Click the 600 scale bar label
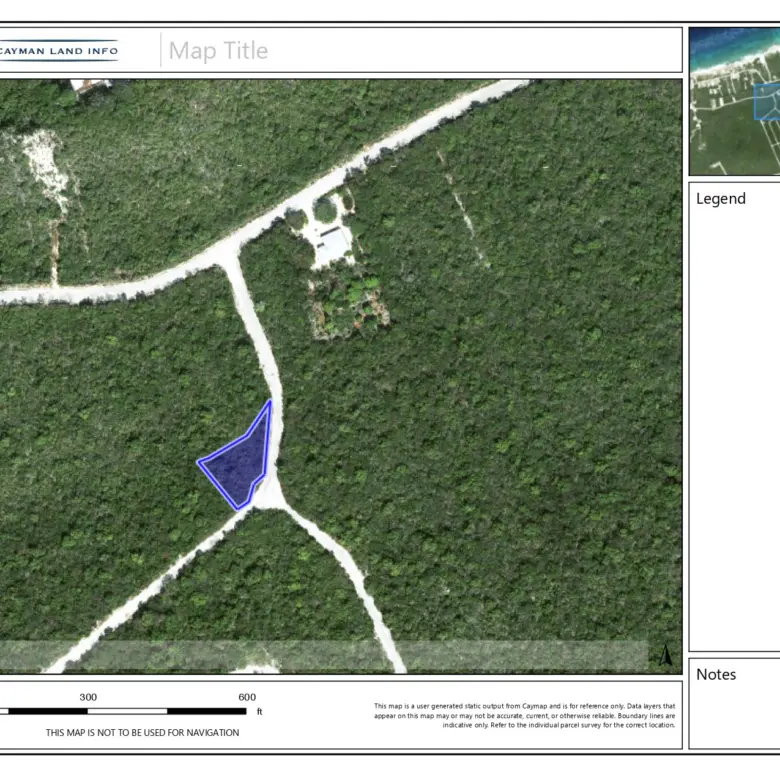780x780 pixels. pyautogui.click(x=247, y=697)
